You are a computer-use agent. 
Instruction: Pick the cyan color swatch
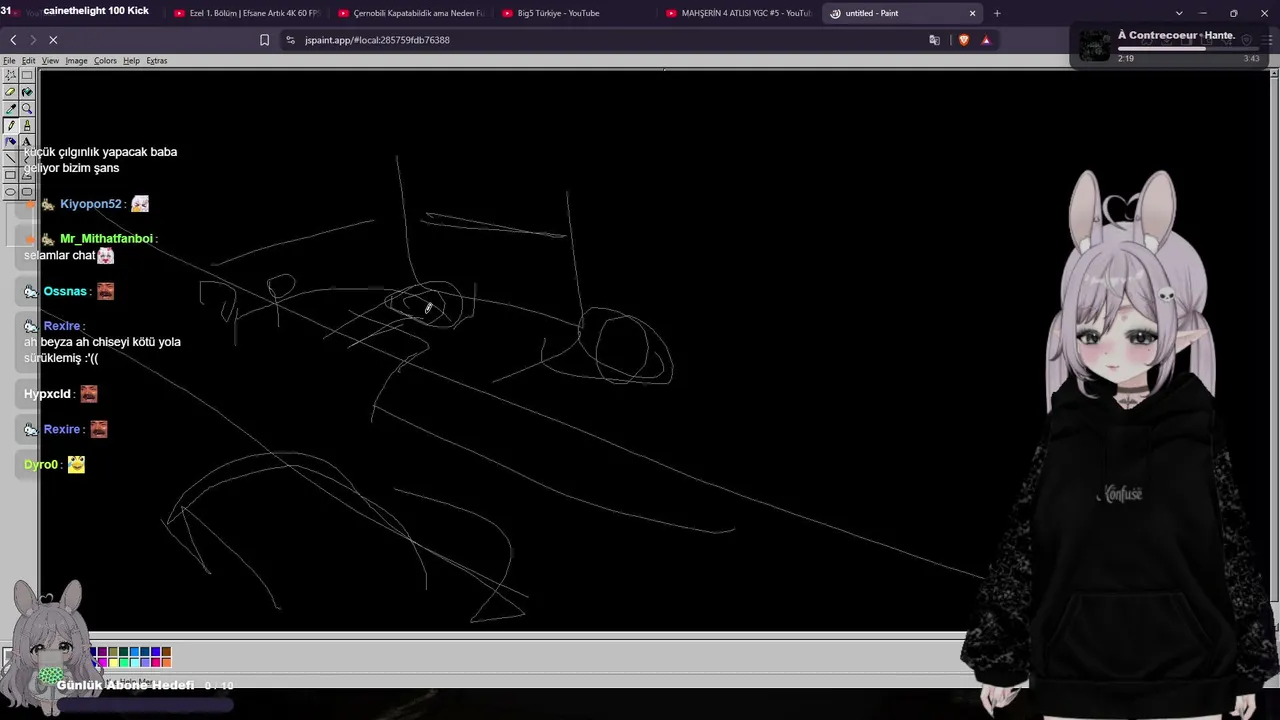tap(134, 662)
